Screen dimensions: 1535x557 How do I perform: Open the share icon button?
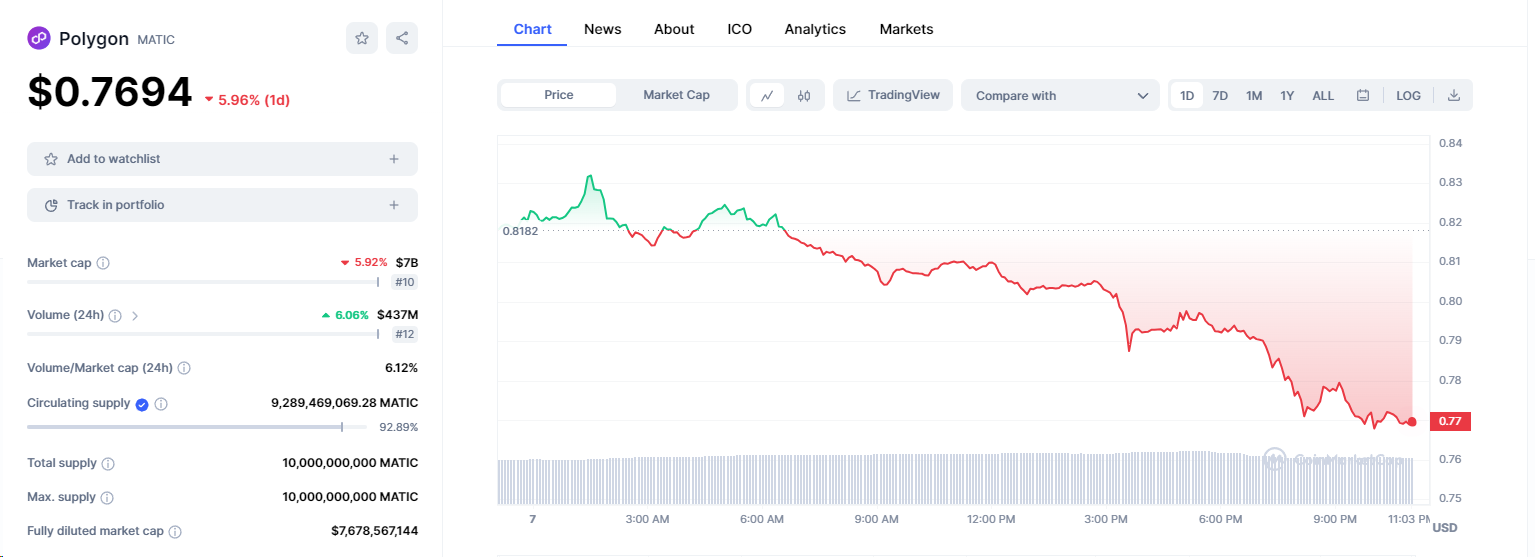(402, 38)
